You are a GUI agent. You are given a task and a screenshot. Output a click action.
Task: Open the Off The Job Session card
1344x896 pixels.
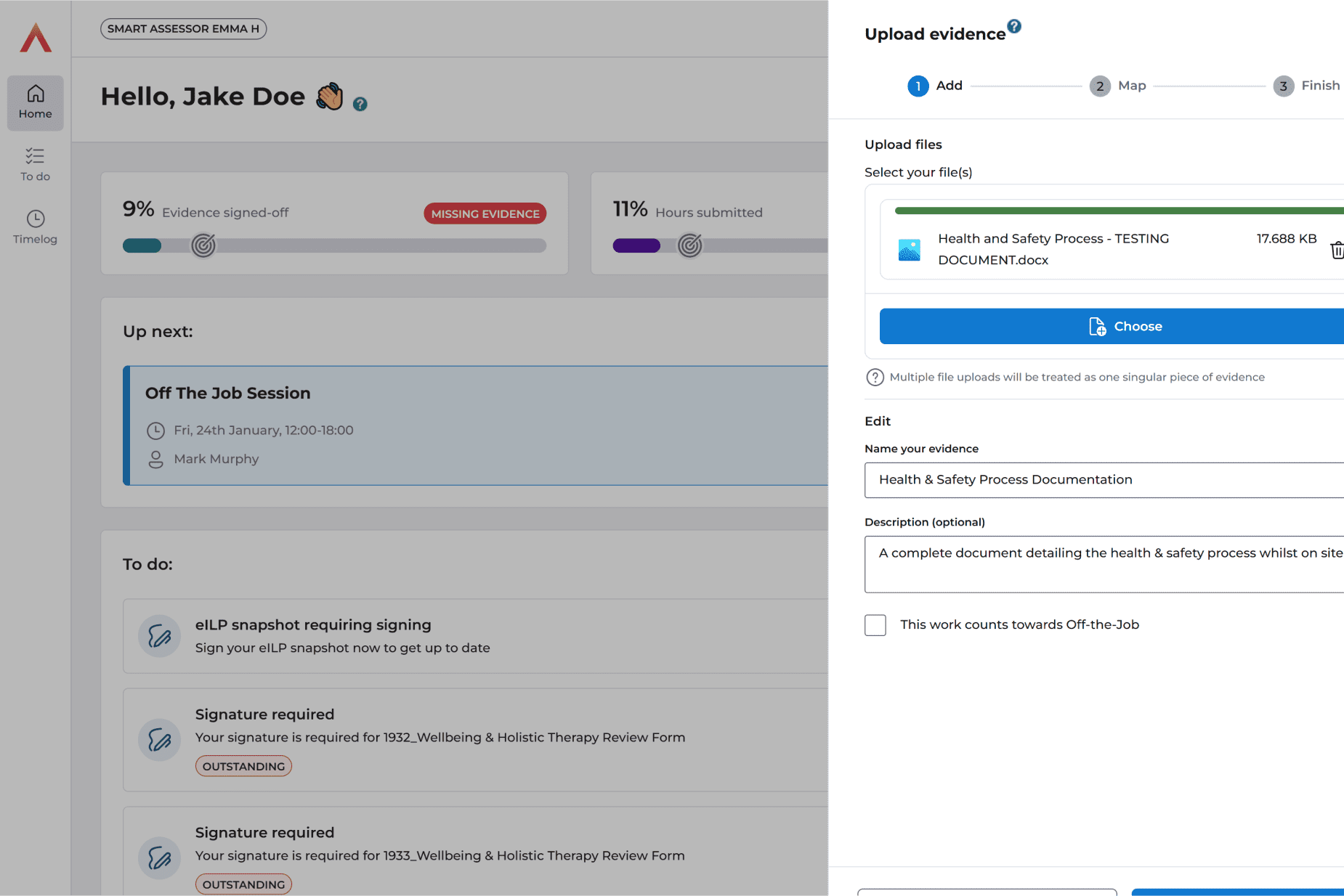pos(476,425)
